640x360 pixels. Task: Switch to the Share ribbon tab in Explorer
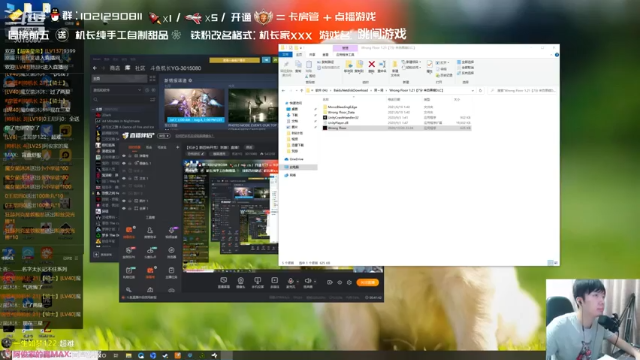(312, 54)
